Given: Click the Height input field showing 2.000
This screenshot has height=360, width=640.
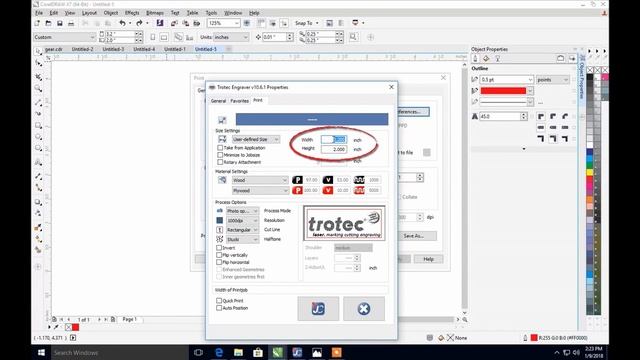Looking at the screenshot, I should (x=334, y=149).
